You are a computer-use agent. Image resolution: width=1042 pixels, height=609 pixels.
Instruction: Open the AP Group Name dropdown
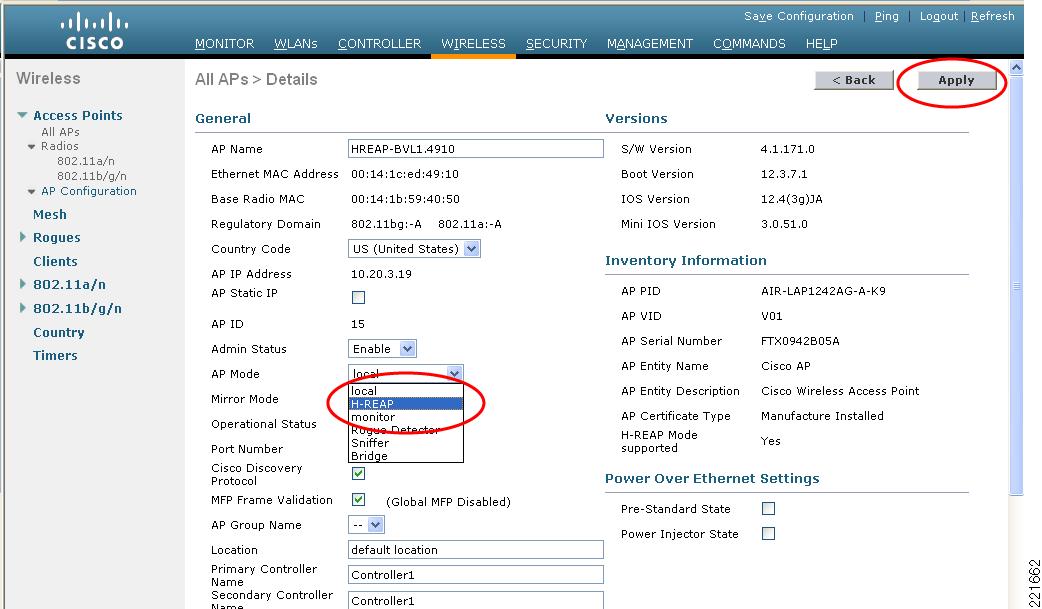[x=366, y=525]
